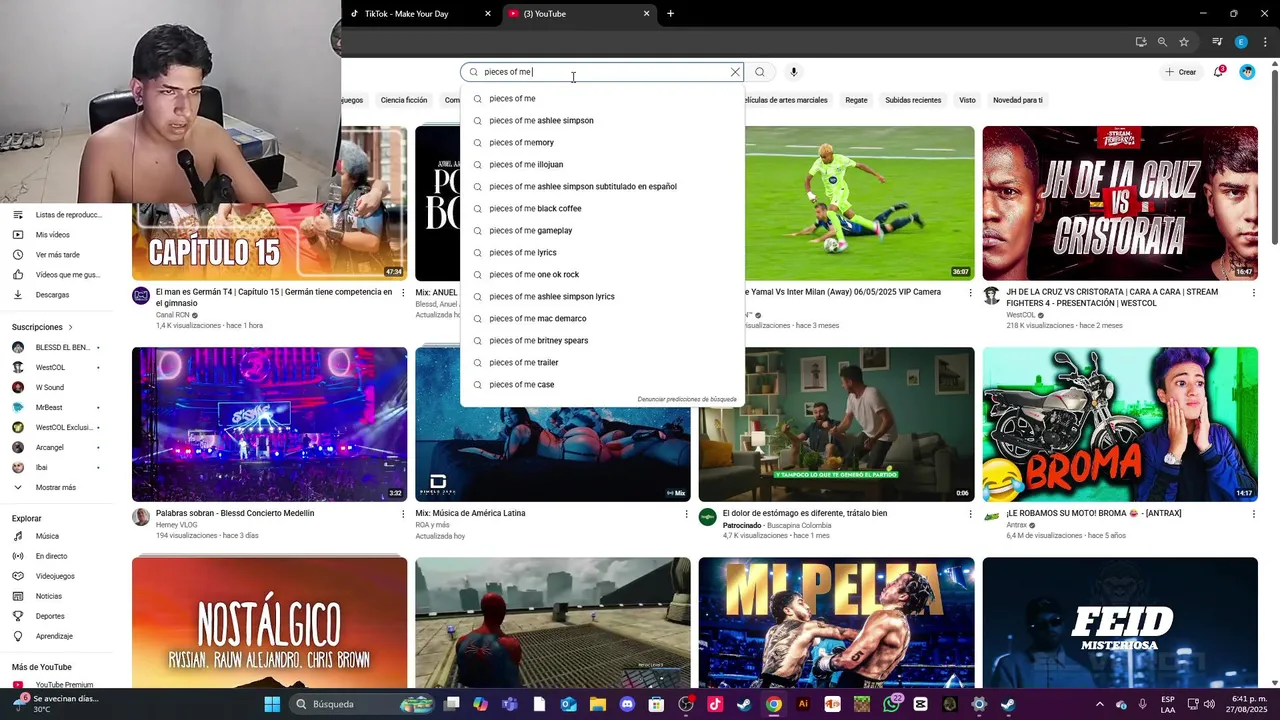Screen dimensions: 1280x720
Task: Select the 'Subidas recientes' filter chip
Action: 913,100
